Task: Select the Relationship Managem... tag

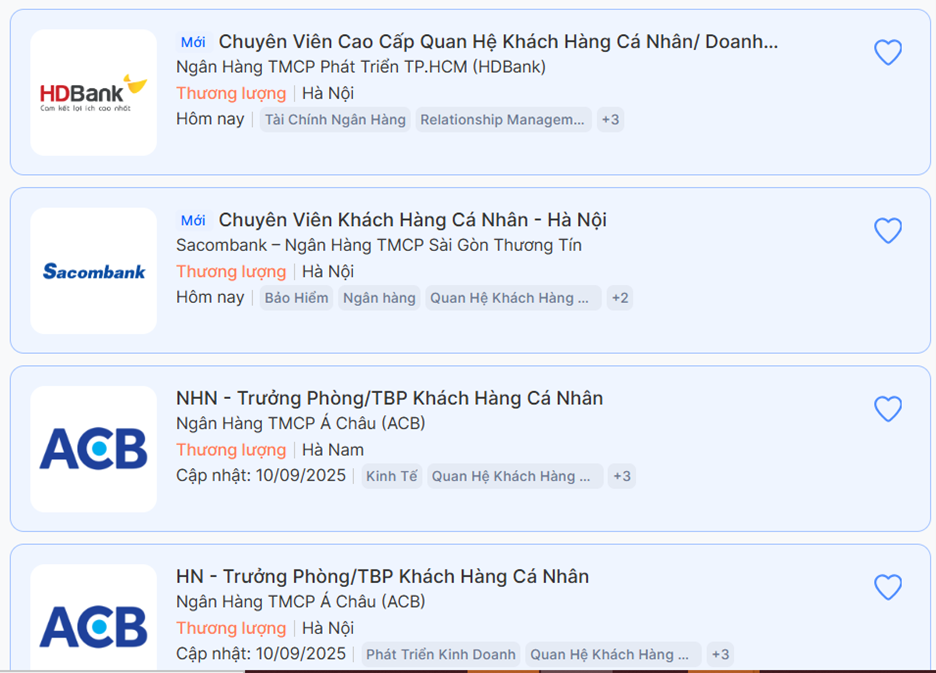Action: [x=503, y=119]
